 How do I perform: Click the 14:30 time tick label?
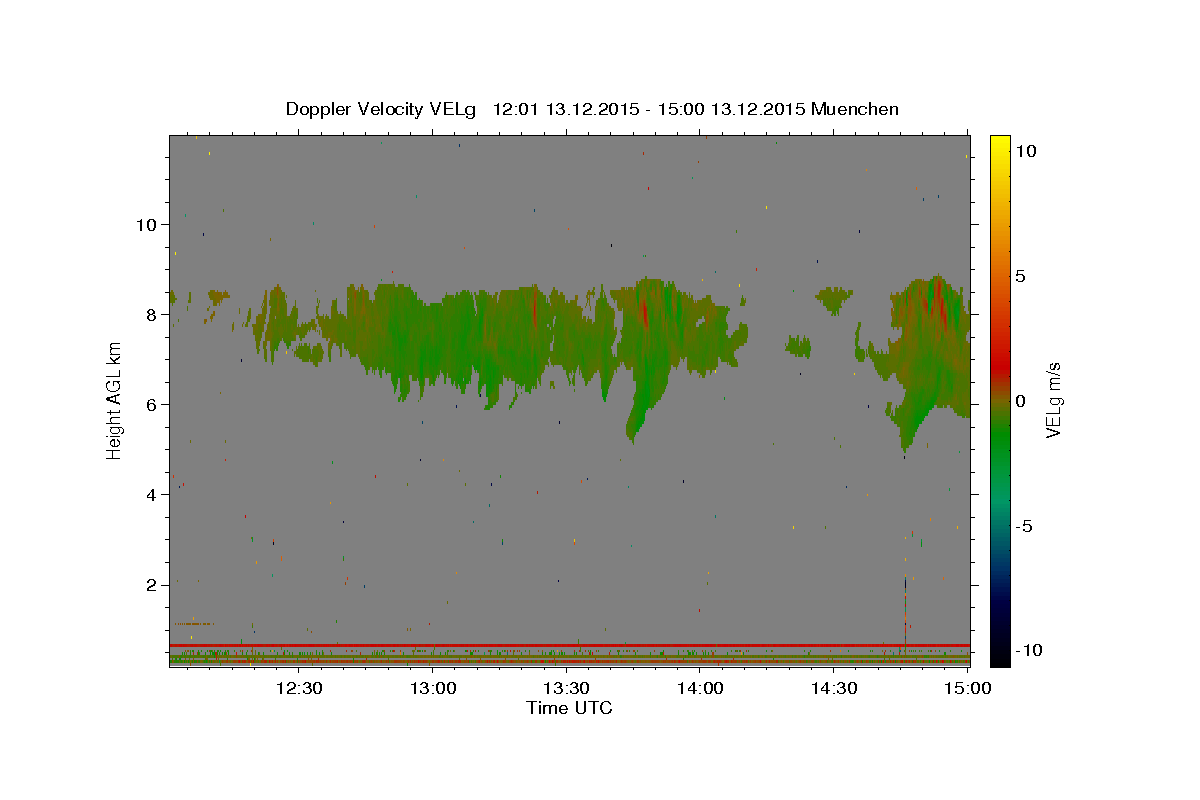point(834,688)
